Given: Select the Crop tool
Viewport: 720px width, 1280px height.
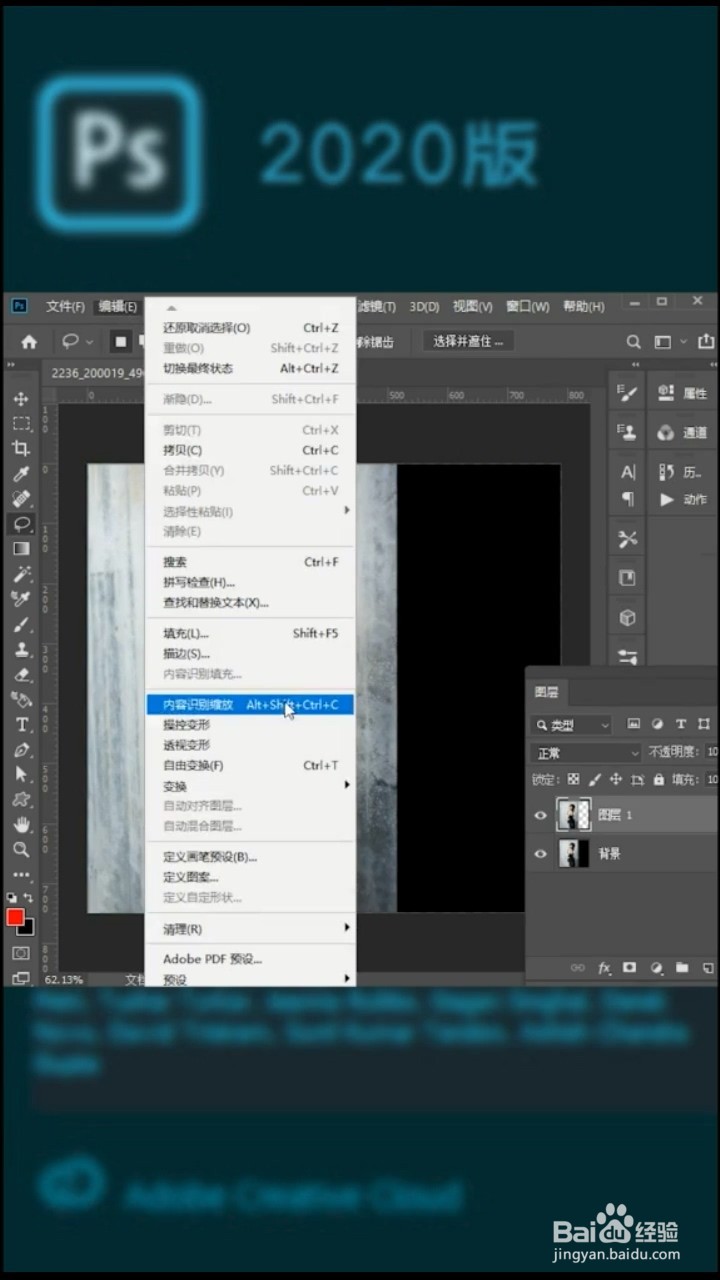Looking at the screenshot, I should [x=21, y=448].
